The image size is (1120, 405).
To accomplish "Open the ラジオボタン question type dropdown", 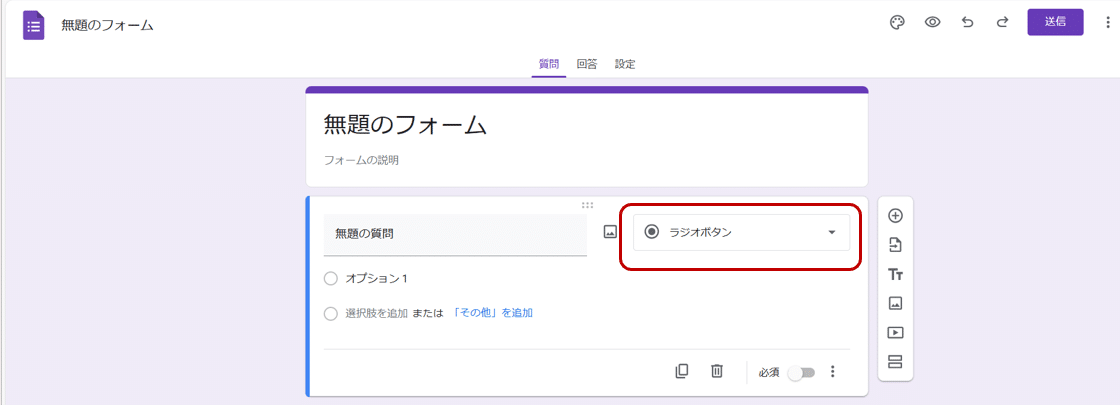I will pos(741,232).
